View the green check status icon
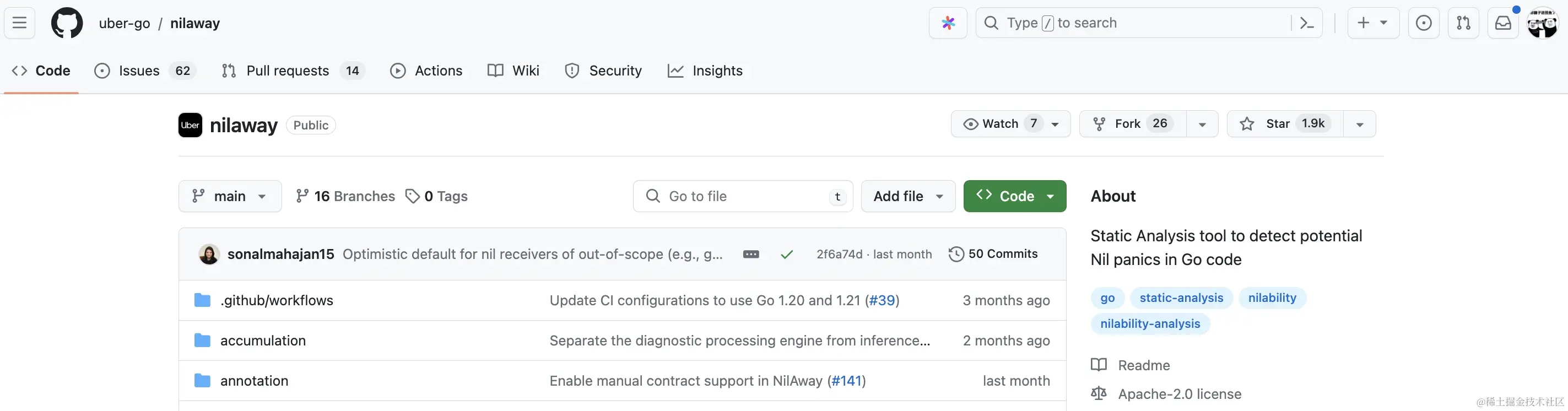 [786, 255]
